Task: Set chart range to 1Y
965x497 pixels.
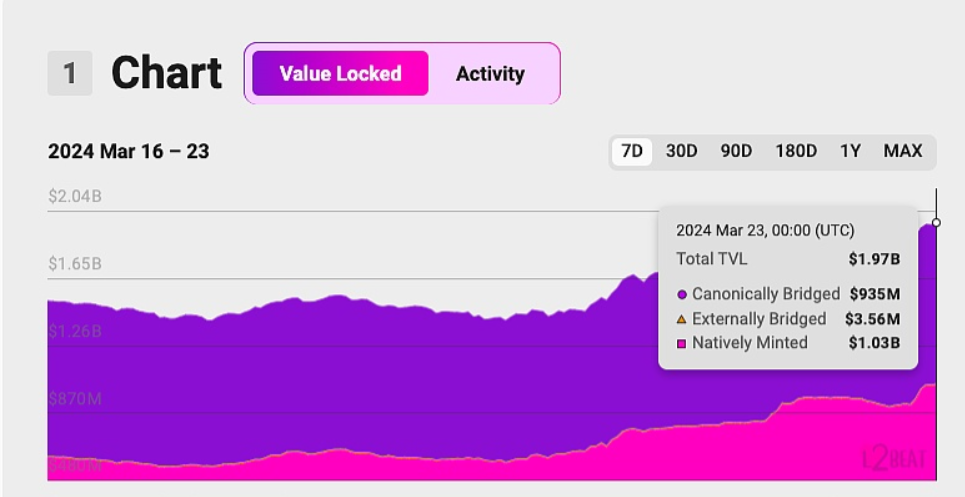Action: (x=850, y=151)
